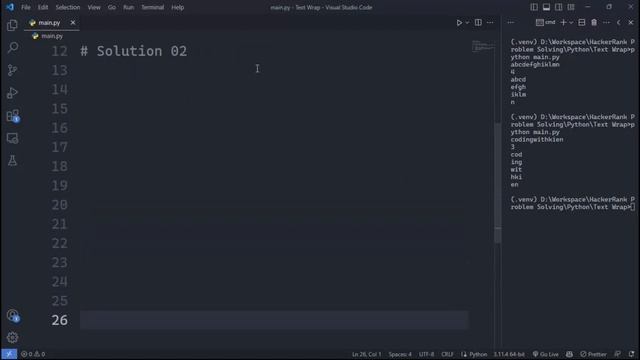The width and height of the screenshot is (640, 360).
Task: Open the Accounts menu icon
Action: 13,316
